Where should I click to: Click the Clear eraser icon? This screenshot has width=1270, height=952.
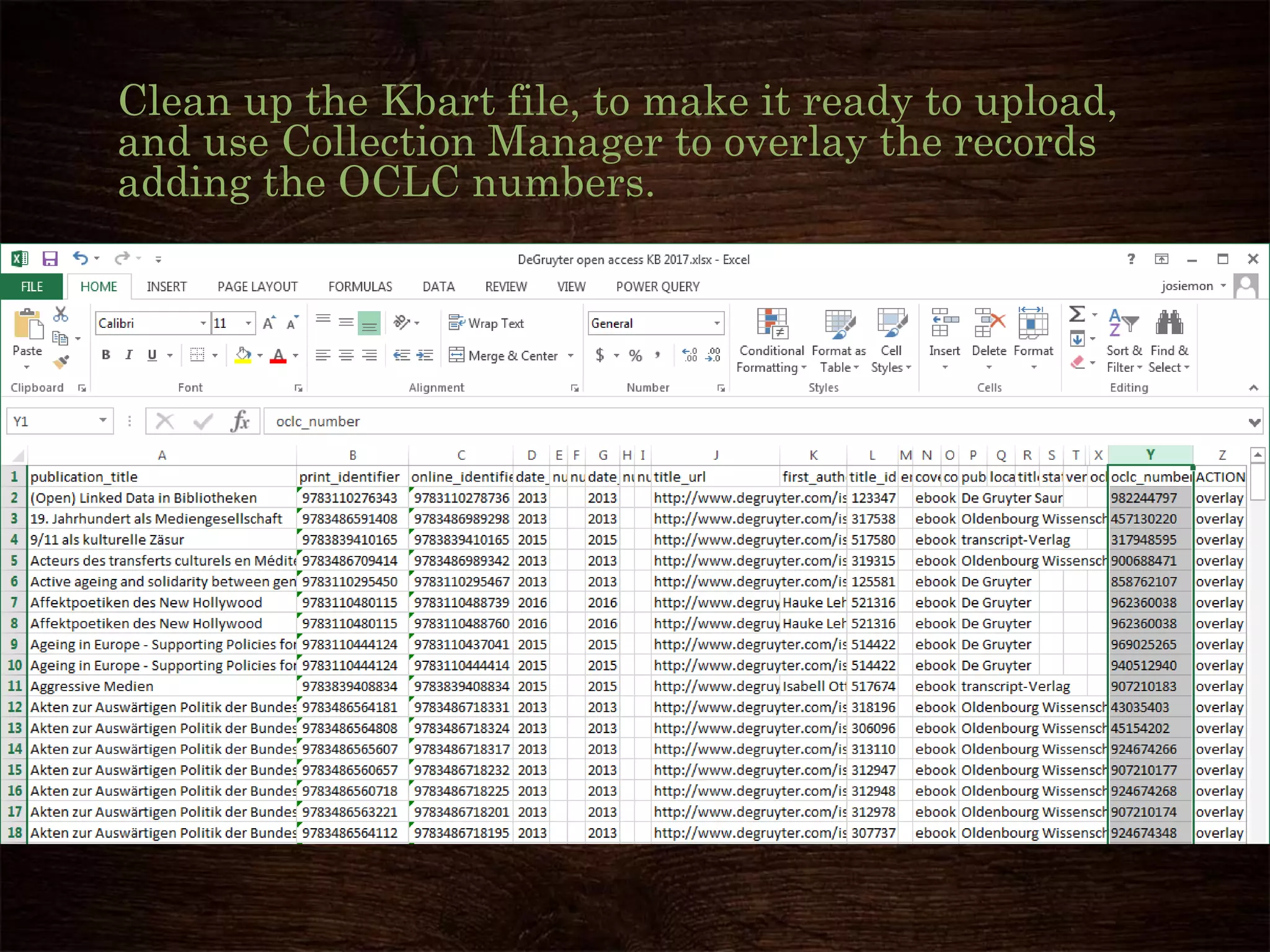[x=1078, y=362]
